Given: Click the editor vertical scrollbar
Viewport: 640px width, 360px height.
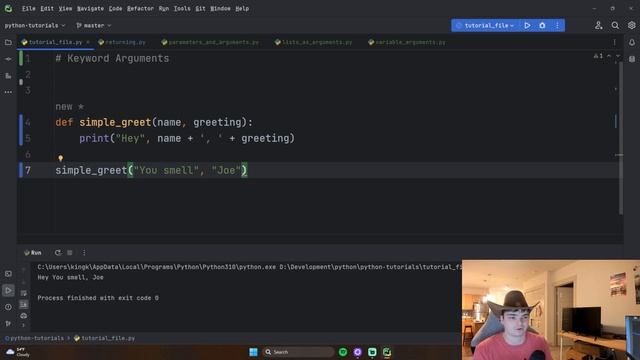Looking at the screenshot, I should 621,139.
